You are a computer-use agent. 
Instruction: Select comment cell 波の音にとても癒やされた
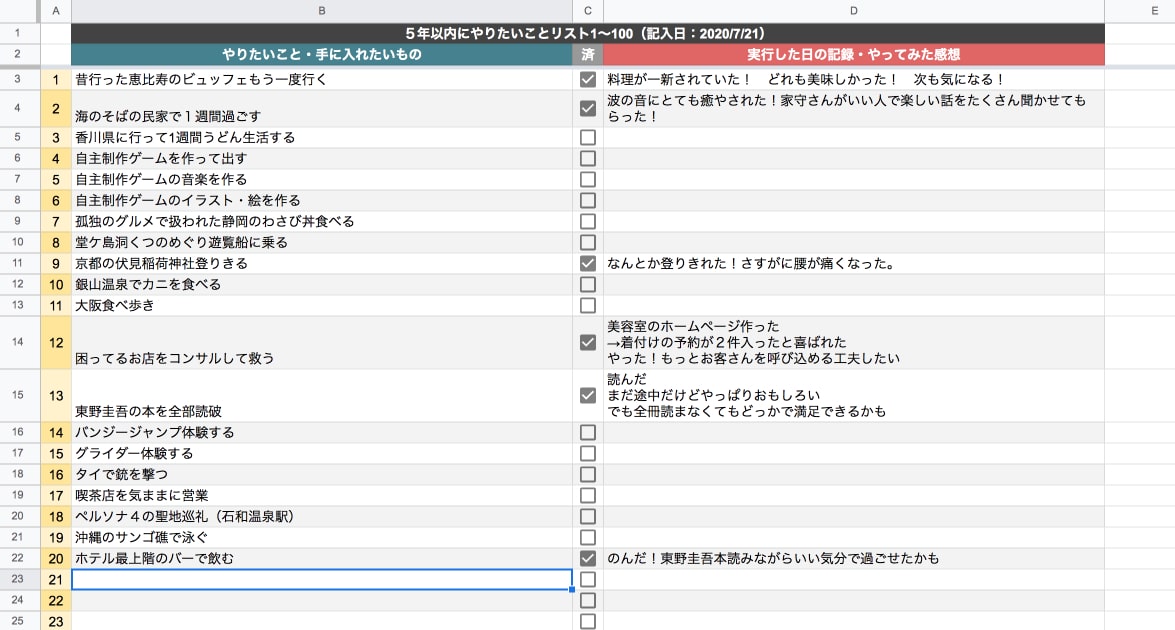(x=854, y=109)
